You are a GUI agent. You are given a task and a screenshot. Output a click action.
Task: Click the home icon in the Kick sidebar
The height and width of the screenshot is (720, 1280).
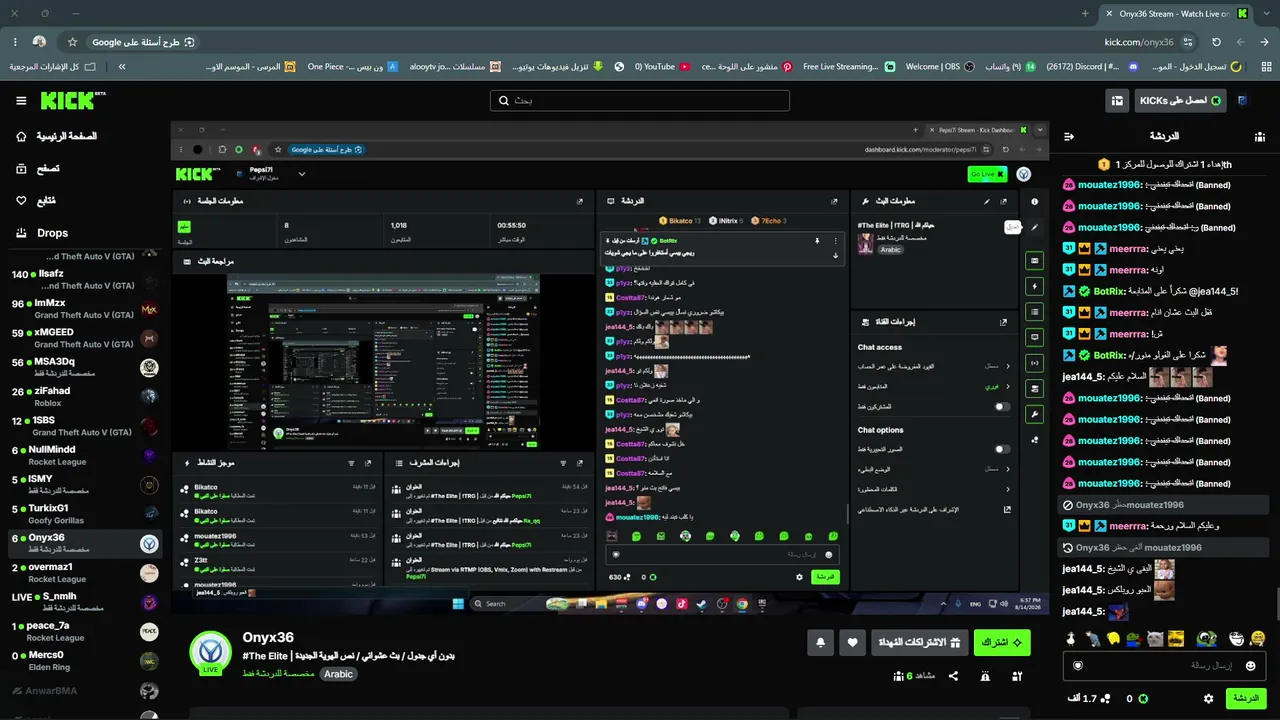[x=21, y=136]
